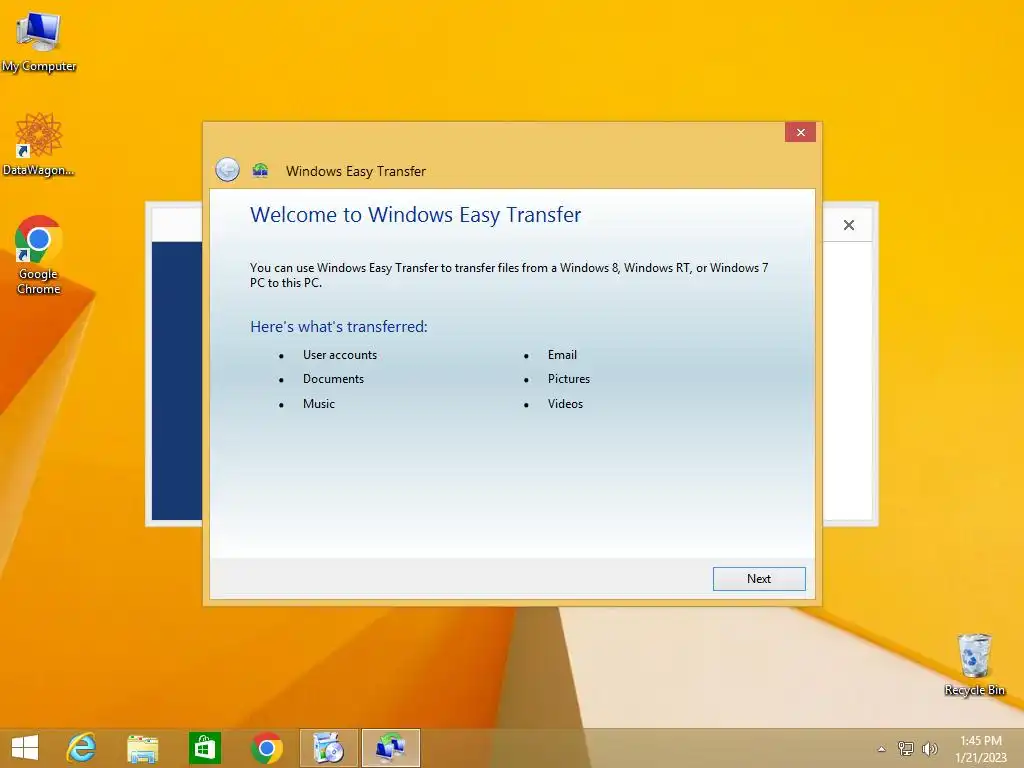Click the 'Videos' list item
This screenshot has height=768, width=1024.
[x=566, y=404]
